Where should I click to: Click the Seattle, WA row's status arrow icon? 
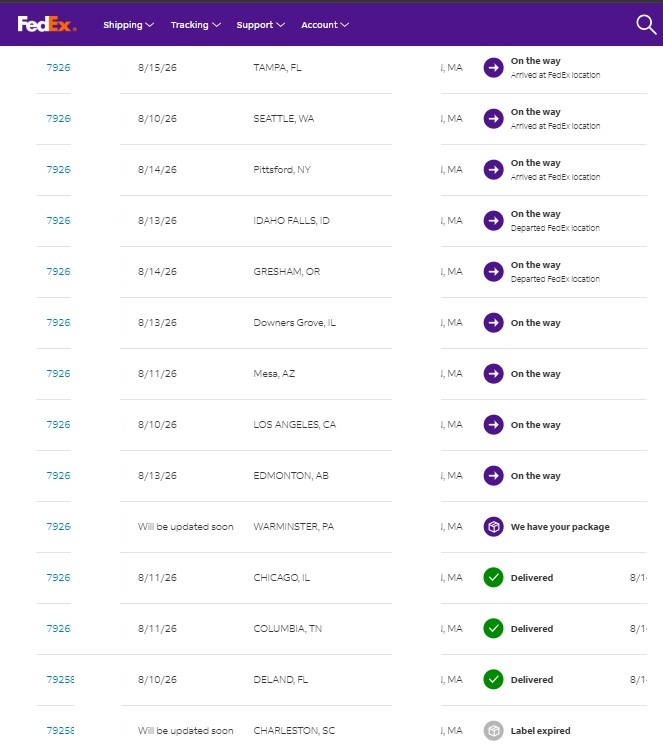493,118
